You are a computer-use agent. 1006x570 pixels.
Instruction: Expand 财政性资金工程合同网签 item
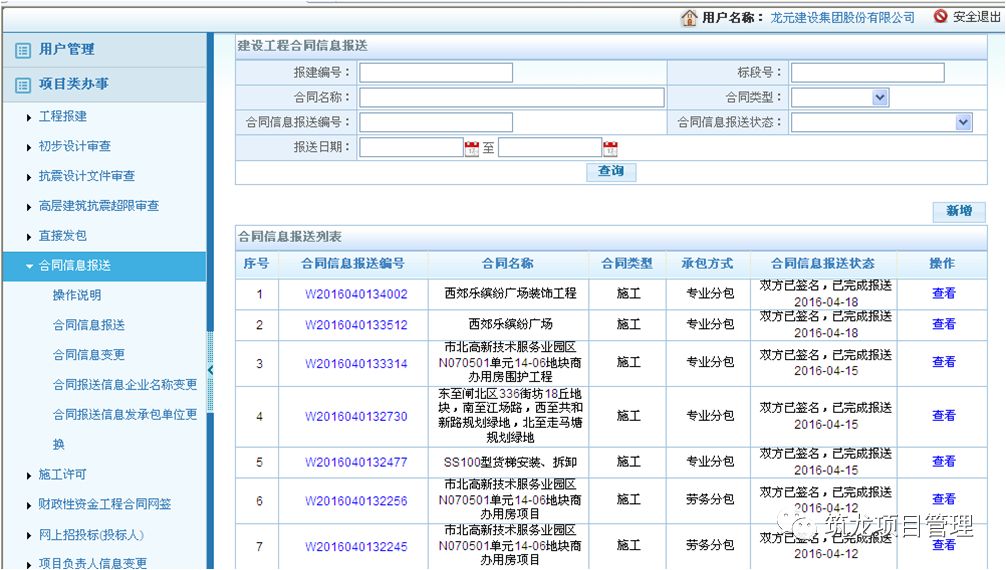(x=29, y=506)
